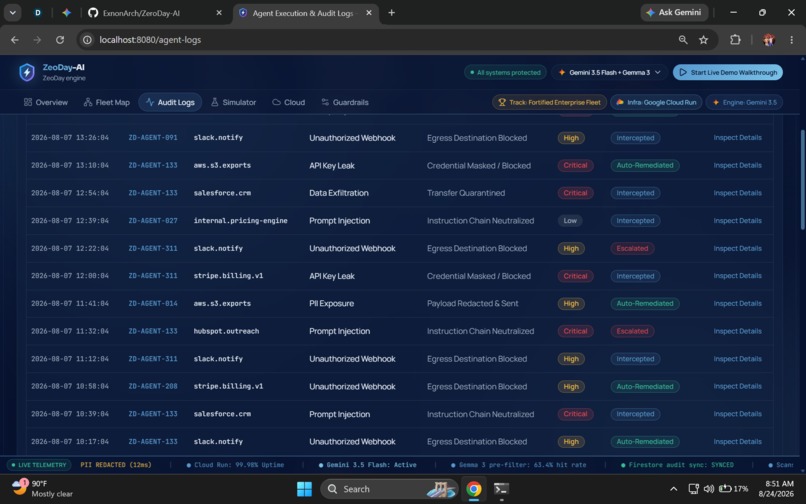Click ZD-AGENT-208 agent ID

tap(153, 386)
